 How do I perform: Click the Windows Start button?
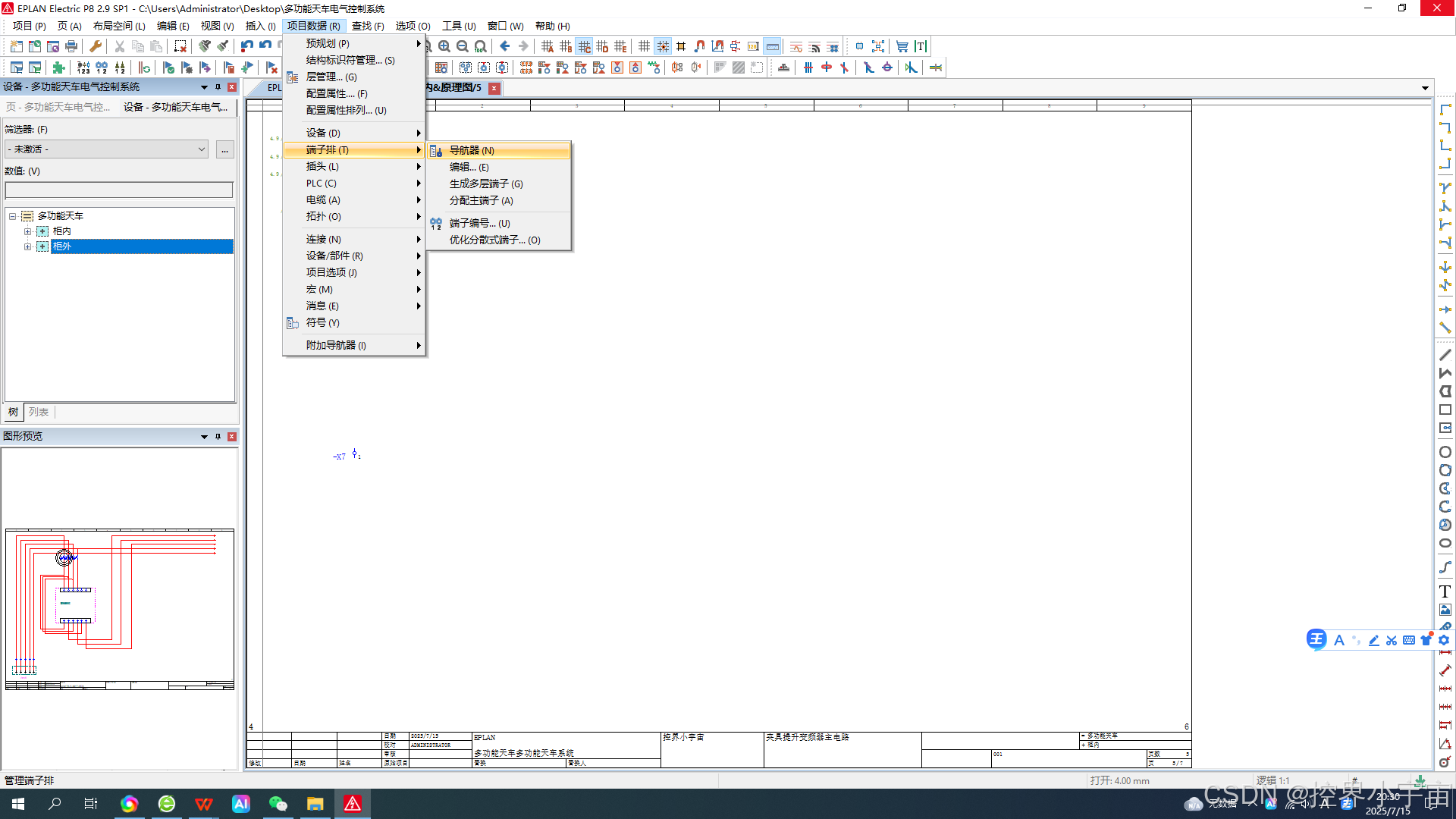18,804
